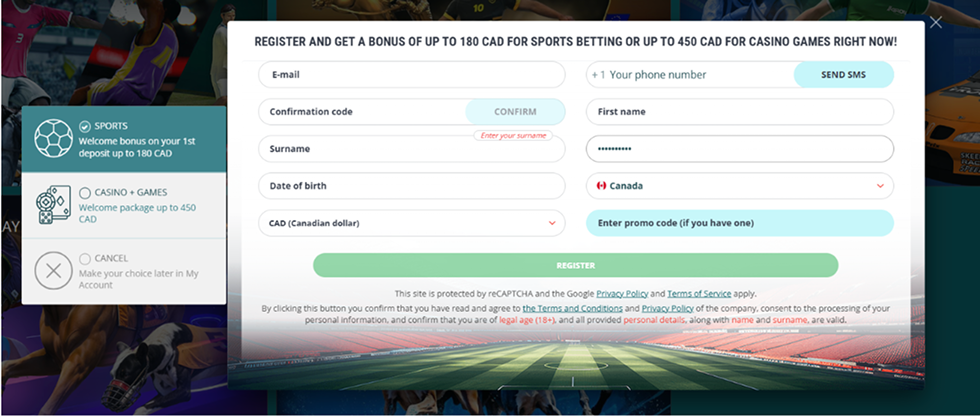
Task: Select the Cancel bonus radio button
Action: point(85,258)
